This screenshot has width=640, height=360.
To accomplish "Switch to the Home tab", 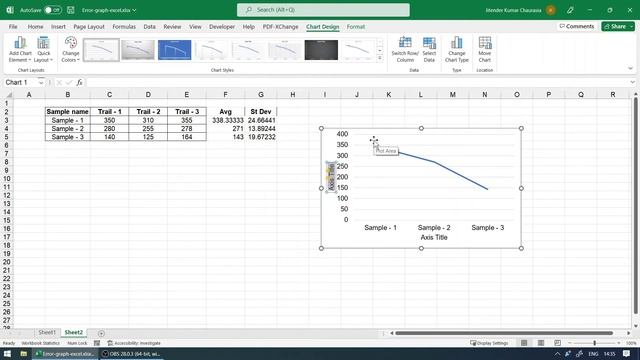I will pos(36,27).
